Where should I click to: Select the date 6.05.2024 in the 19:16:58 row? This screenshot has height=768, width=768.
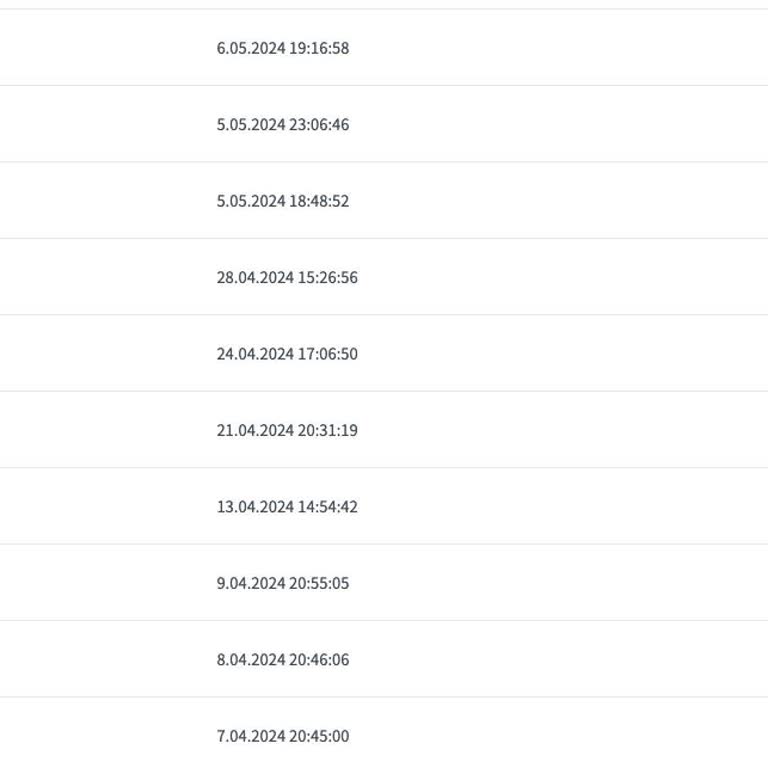(251, 48)
